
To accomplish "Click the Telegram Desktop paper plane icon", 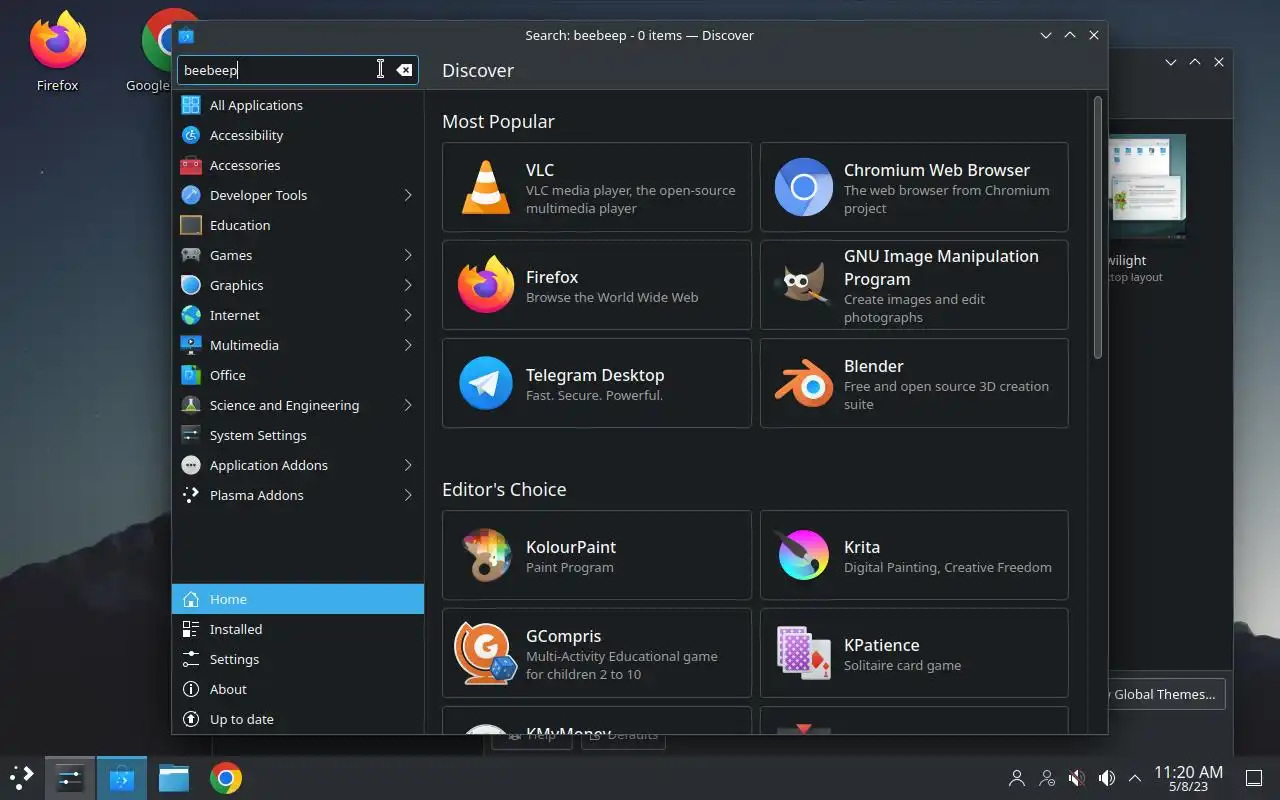I will pyautogui.click(x=486, y=383).
